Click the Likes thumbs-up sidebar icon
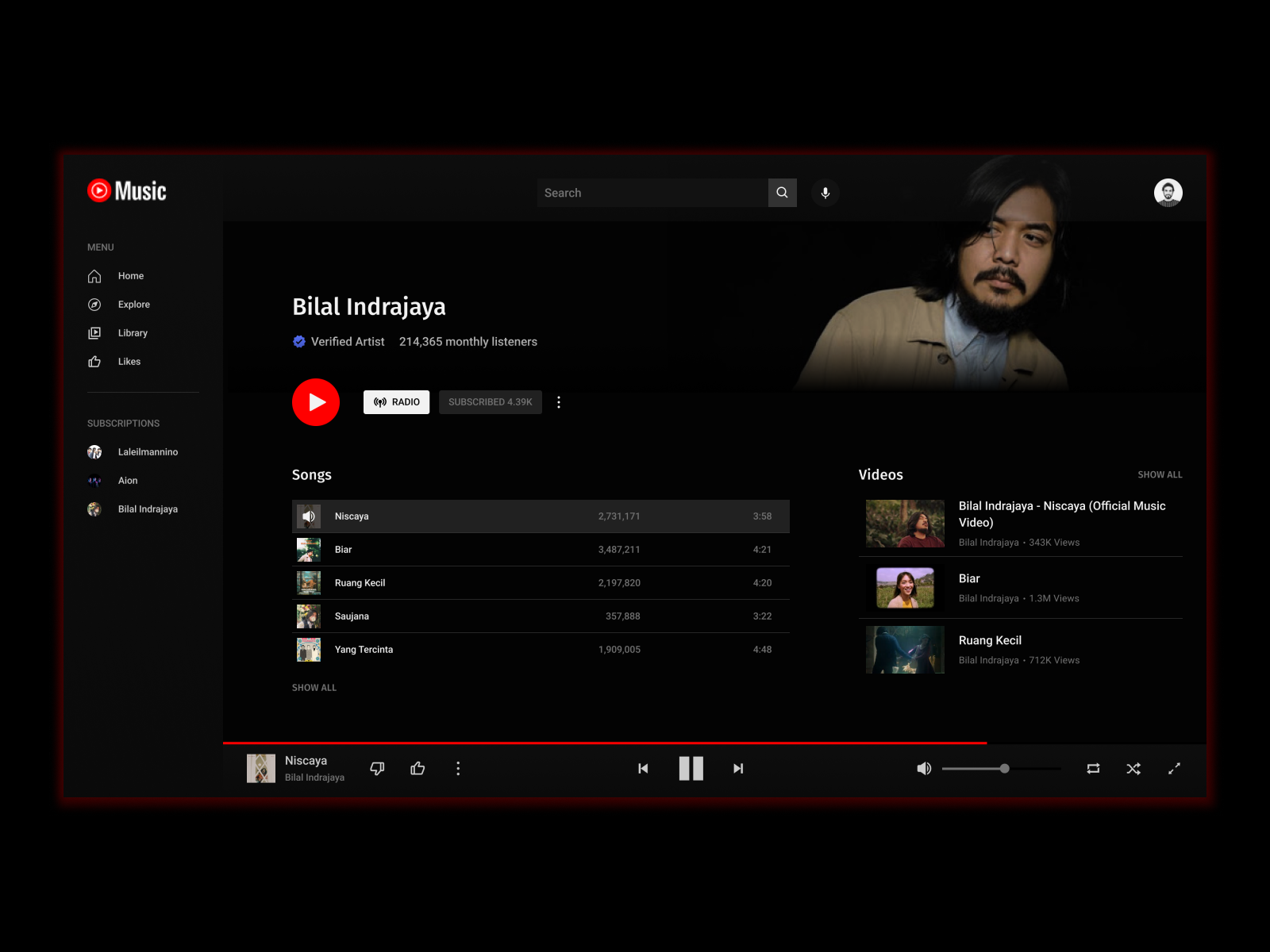The height and width of the screenshot is (952, 1270). tap(94, 362)
